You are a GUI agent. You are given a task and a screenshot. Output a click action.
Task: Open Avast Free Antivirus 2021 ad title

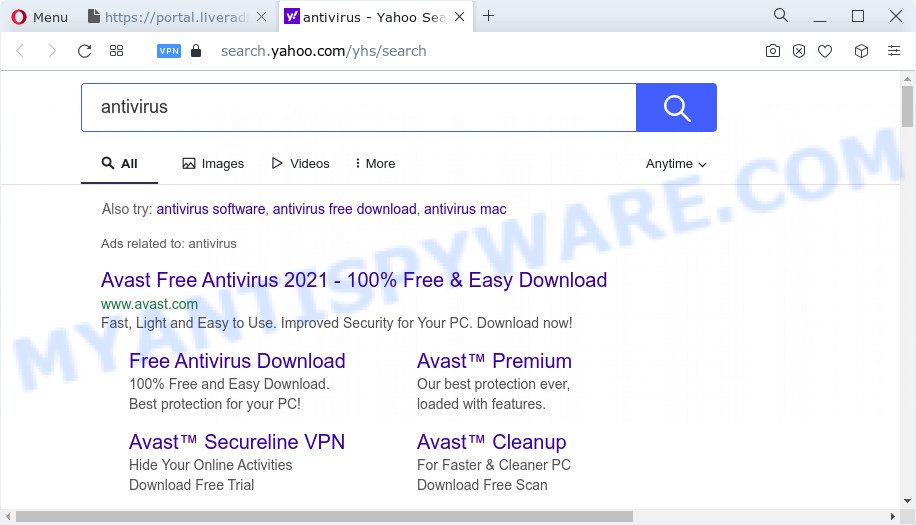click(x=354, y=280)
